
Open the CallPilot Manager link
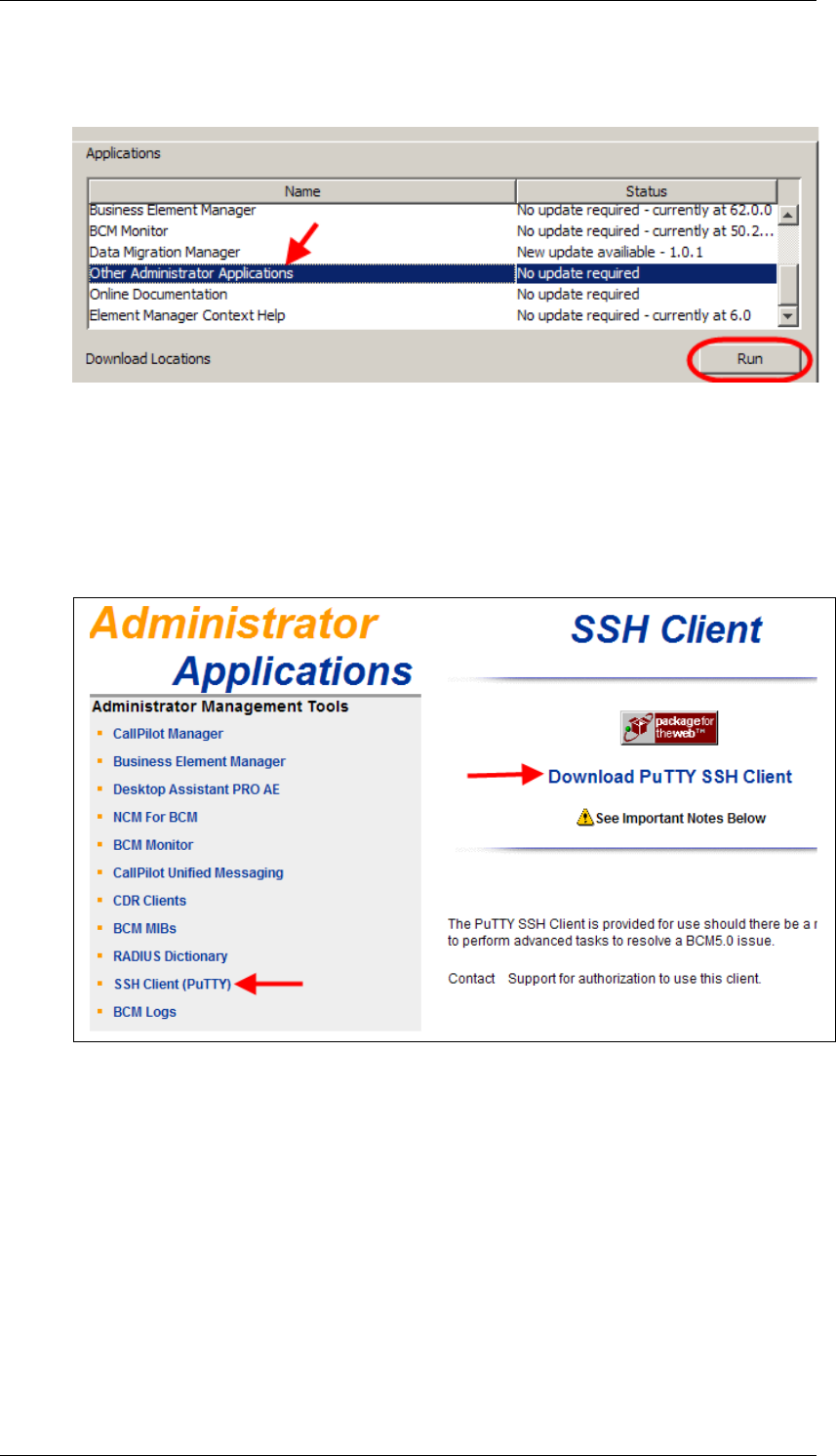168,734
